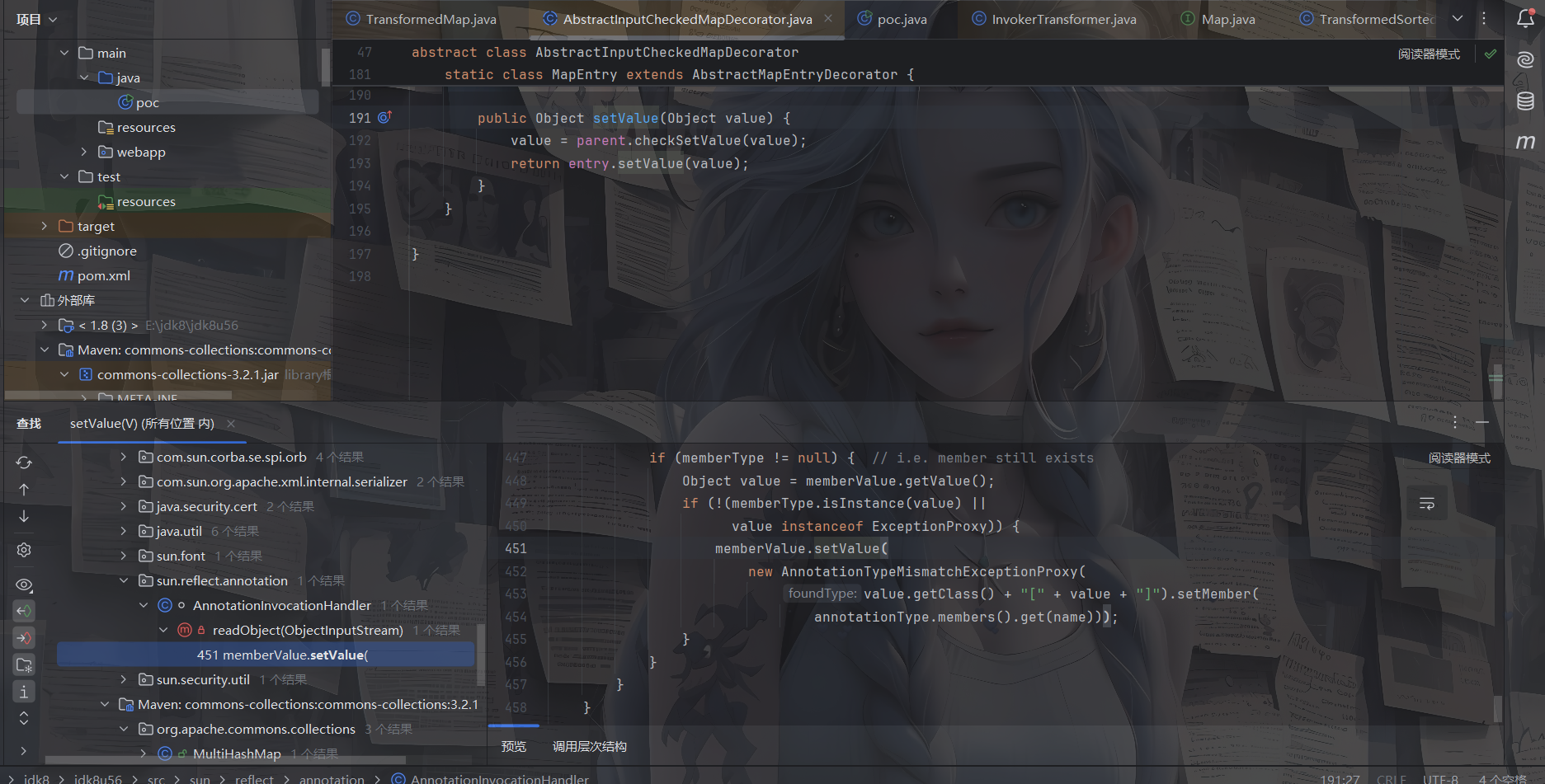
Task: Toggle the eye preview usages option
Action: (24, 584)
